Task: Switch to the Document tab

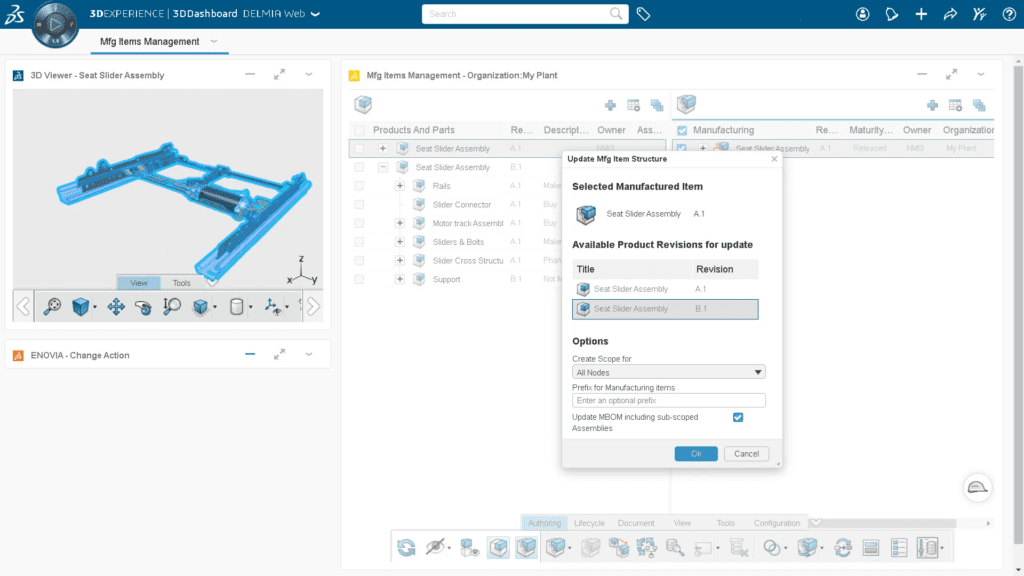Action: [x=636, y=523]
